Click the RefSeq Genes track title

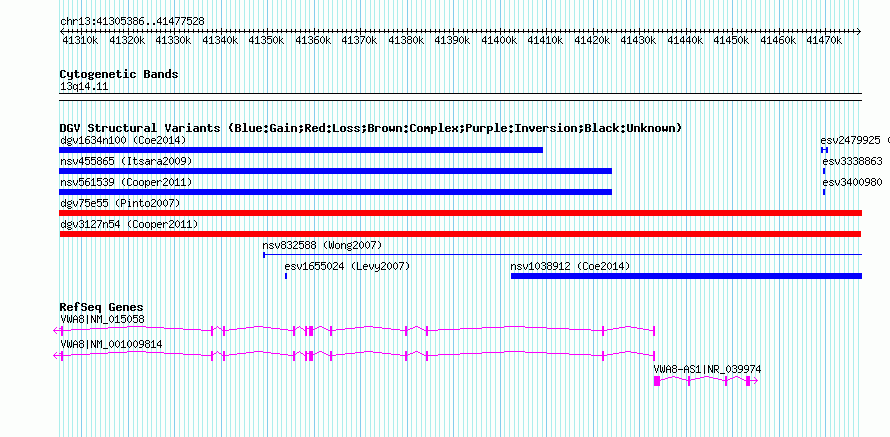(102, 308)
